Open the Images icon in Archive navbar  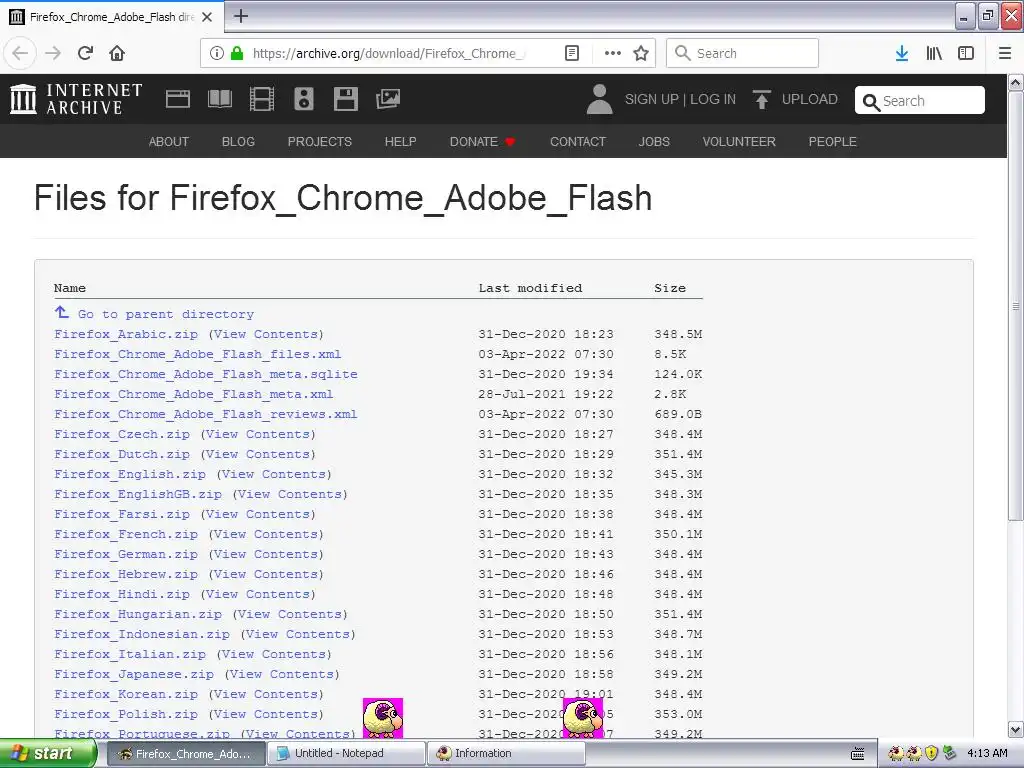click(x=388, y=99)
